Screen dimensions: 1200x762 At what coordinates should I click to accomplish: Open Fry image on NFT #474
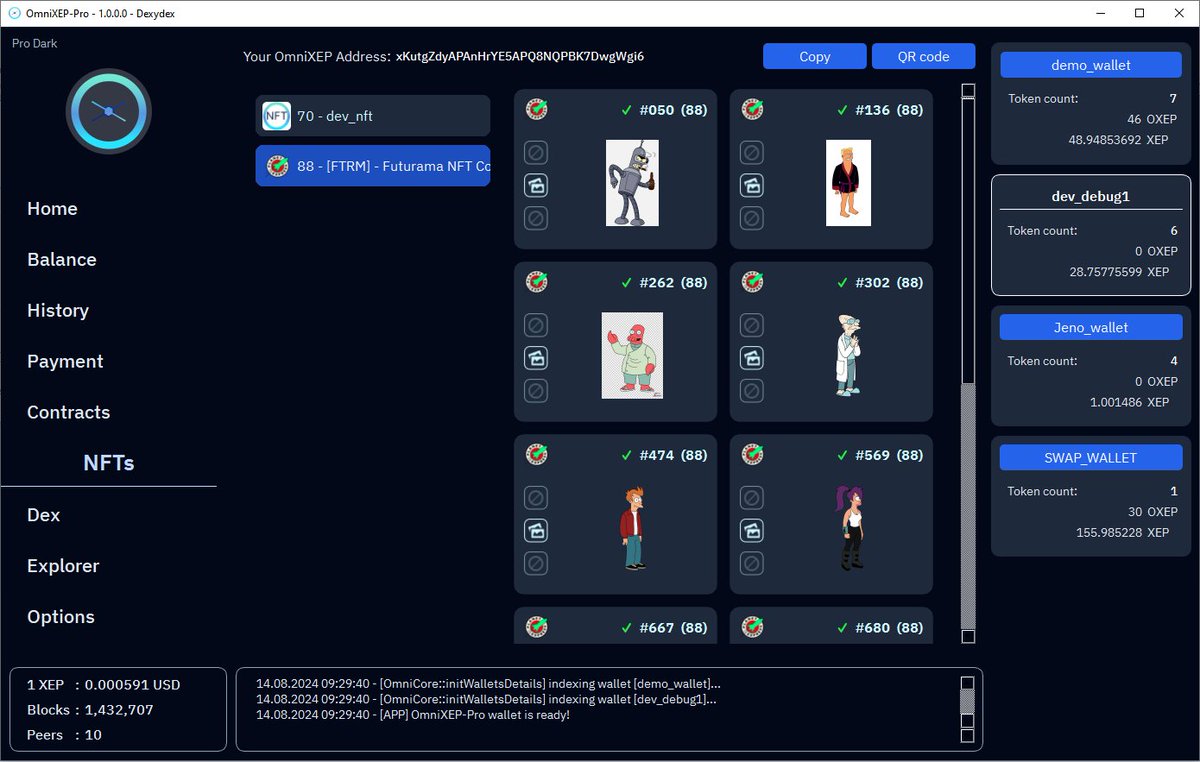click(632, 528)
